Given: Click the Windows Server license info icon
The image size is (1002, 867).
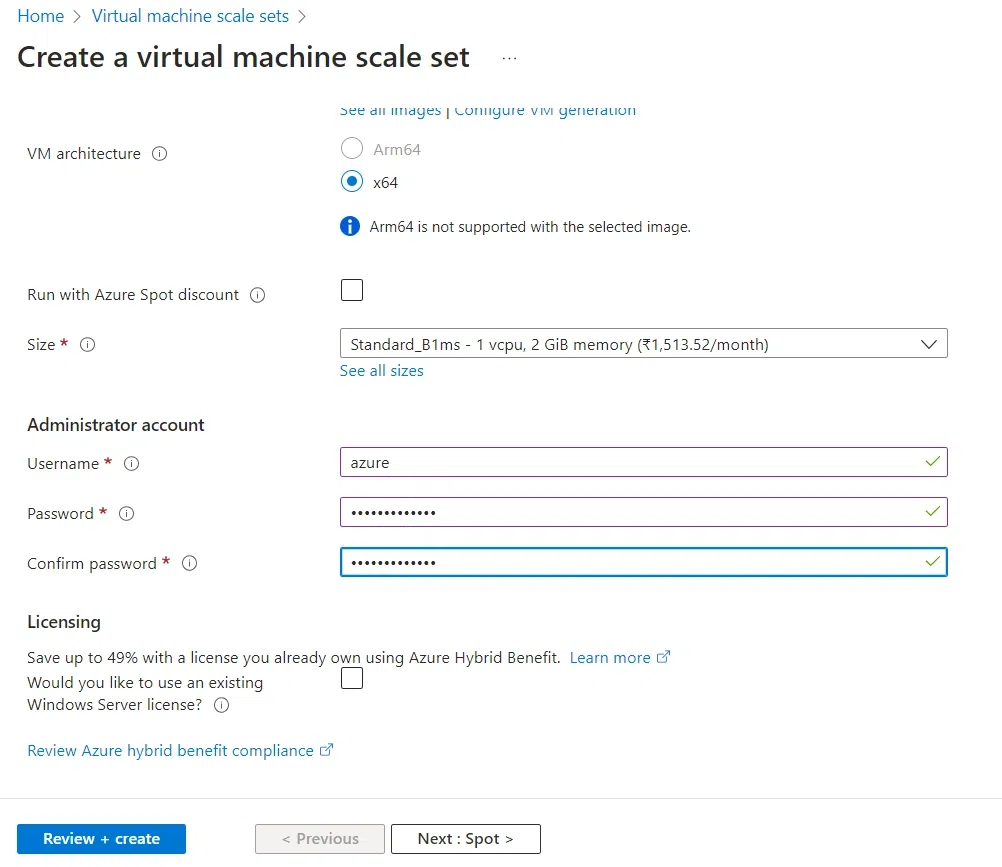Looking at the screenshot, I should coord(222,705).
